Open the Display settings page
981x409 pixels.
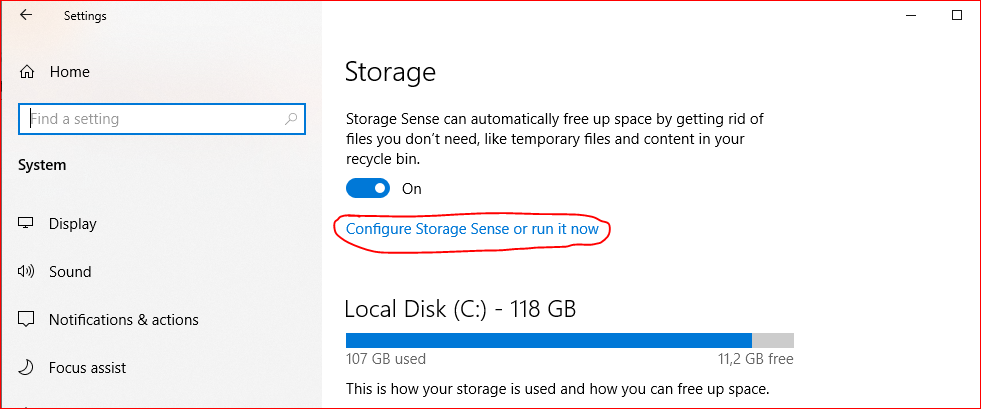[x=73, y=224]
